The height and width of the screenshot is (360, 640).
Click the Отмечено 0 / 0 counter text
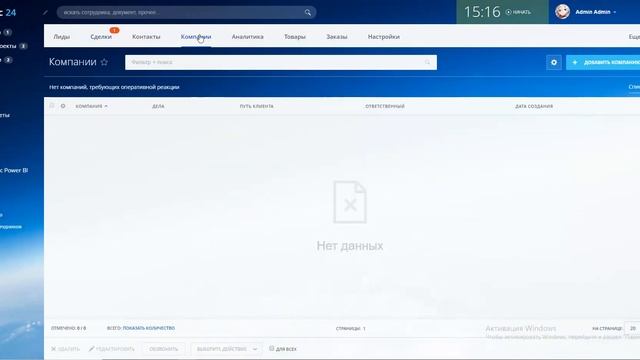tap(69, 328)
